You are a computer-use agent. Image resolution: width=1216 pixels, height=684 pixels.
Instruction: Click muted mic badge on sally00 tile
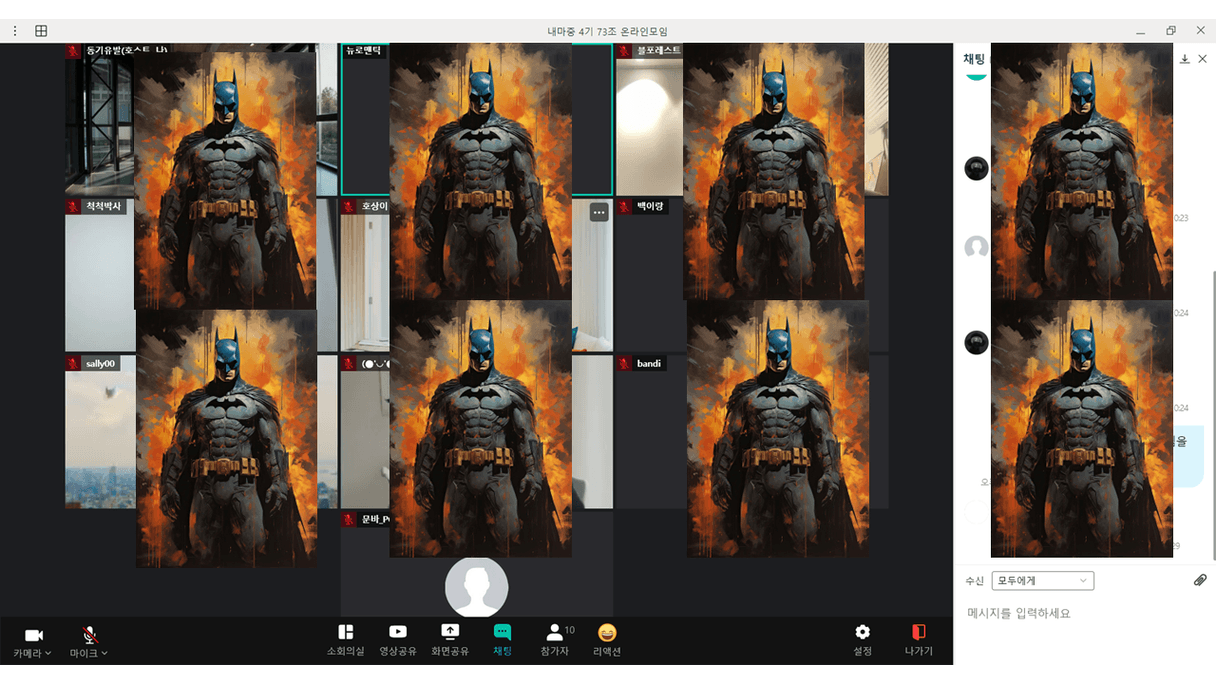pyautogui.click(x=73, y=364)
